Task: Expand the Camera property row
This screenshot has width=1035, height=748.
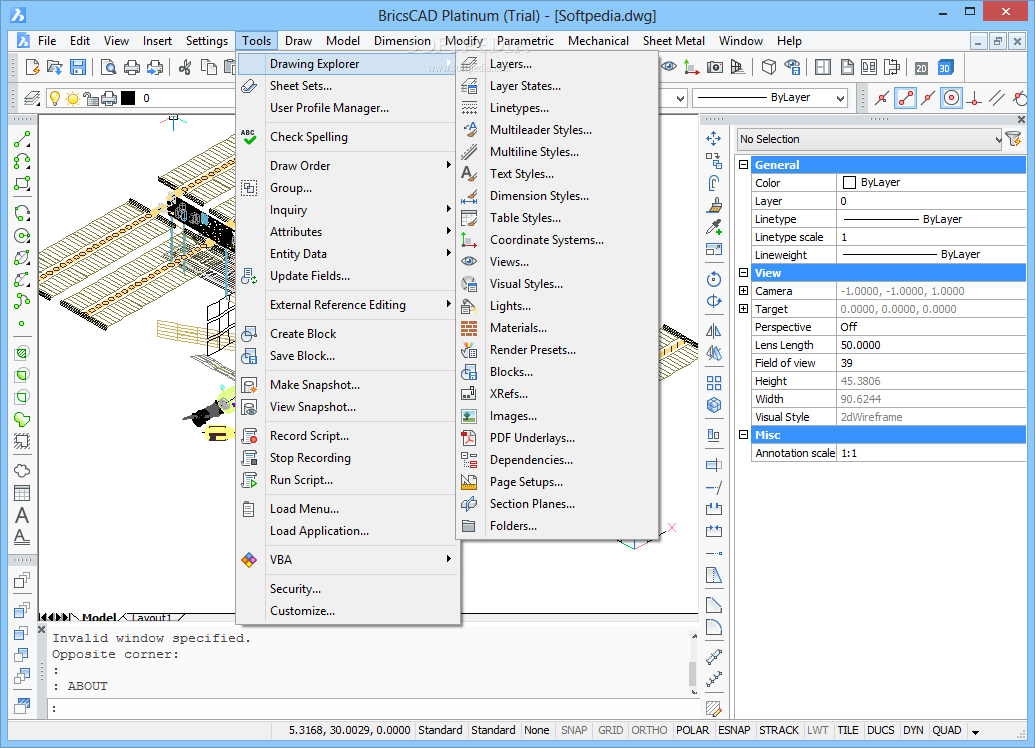Action: (x=743, y=290)
